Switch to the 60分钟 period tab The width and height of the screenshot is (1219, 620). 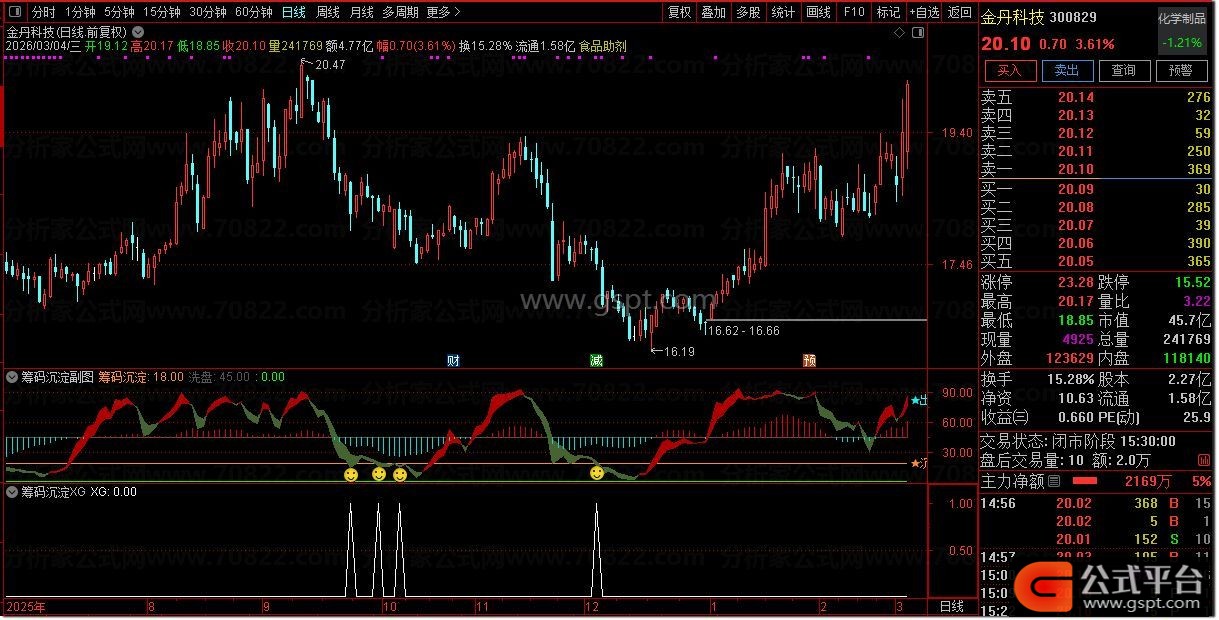pos(253,12)
